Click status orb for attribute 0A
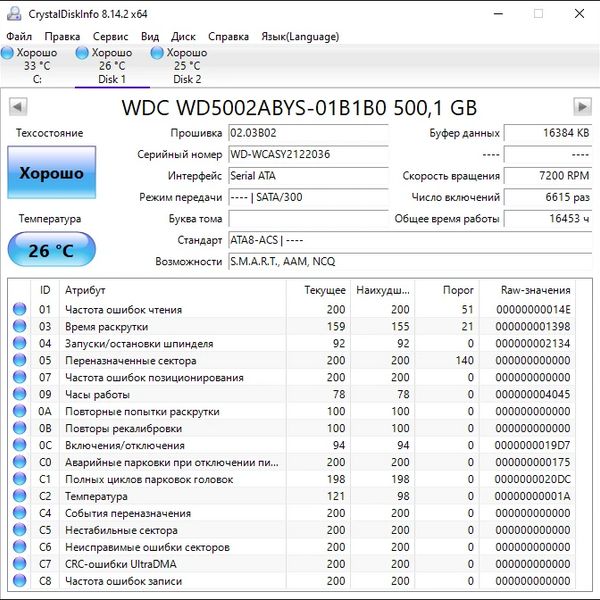This screenshot has width=600, height=600. [x=20, y=411]
